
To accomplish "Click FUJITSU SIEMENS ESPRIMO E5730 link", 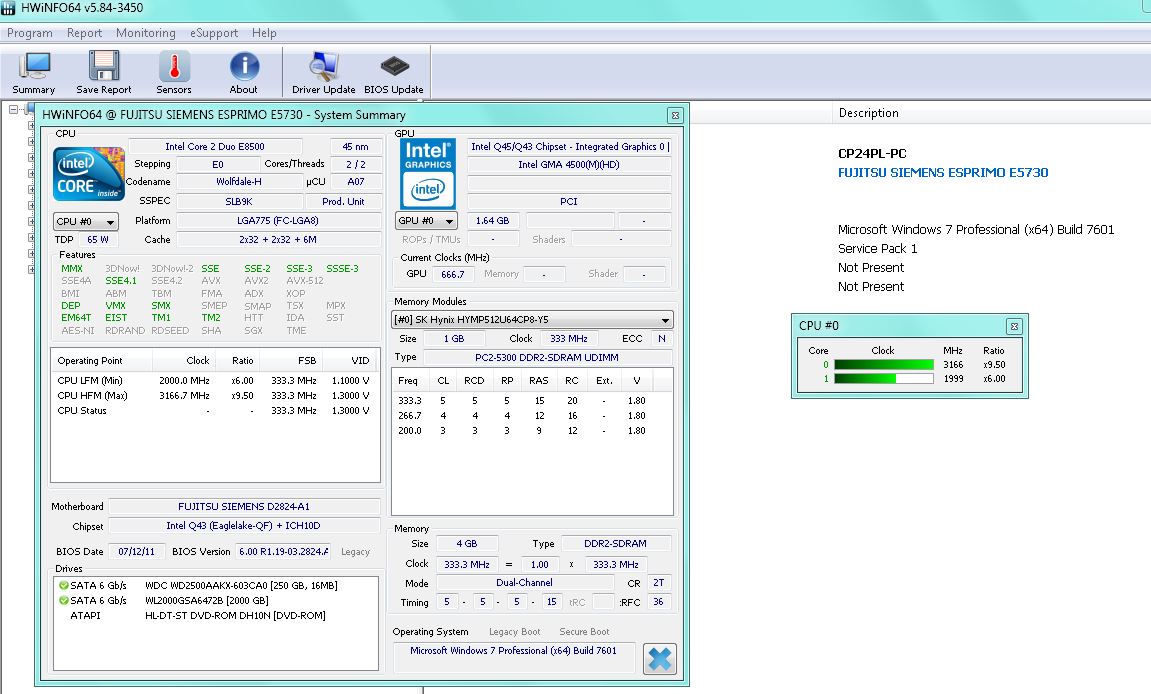I will tap(943, 173).
